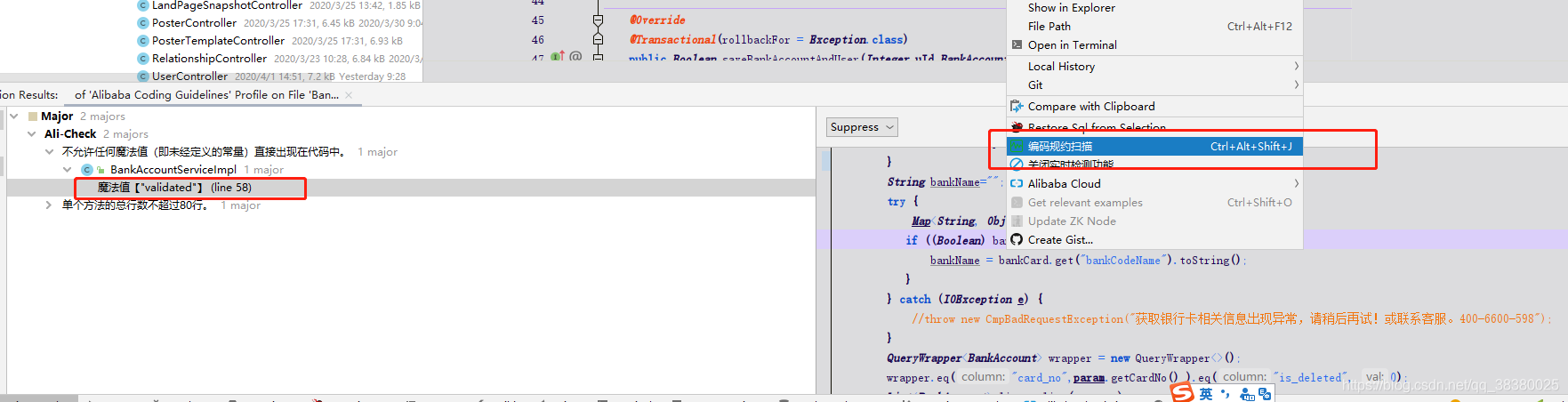Open the Git submenu
The width and height of the screenshot is (1568, 402).
tap(1154, 84)
